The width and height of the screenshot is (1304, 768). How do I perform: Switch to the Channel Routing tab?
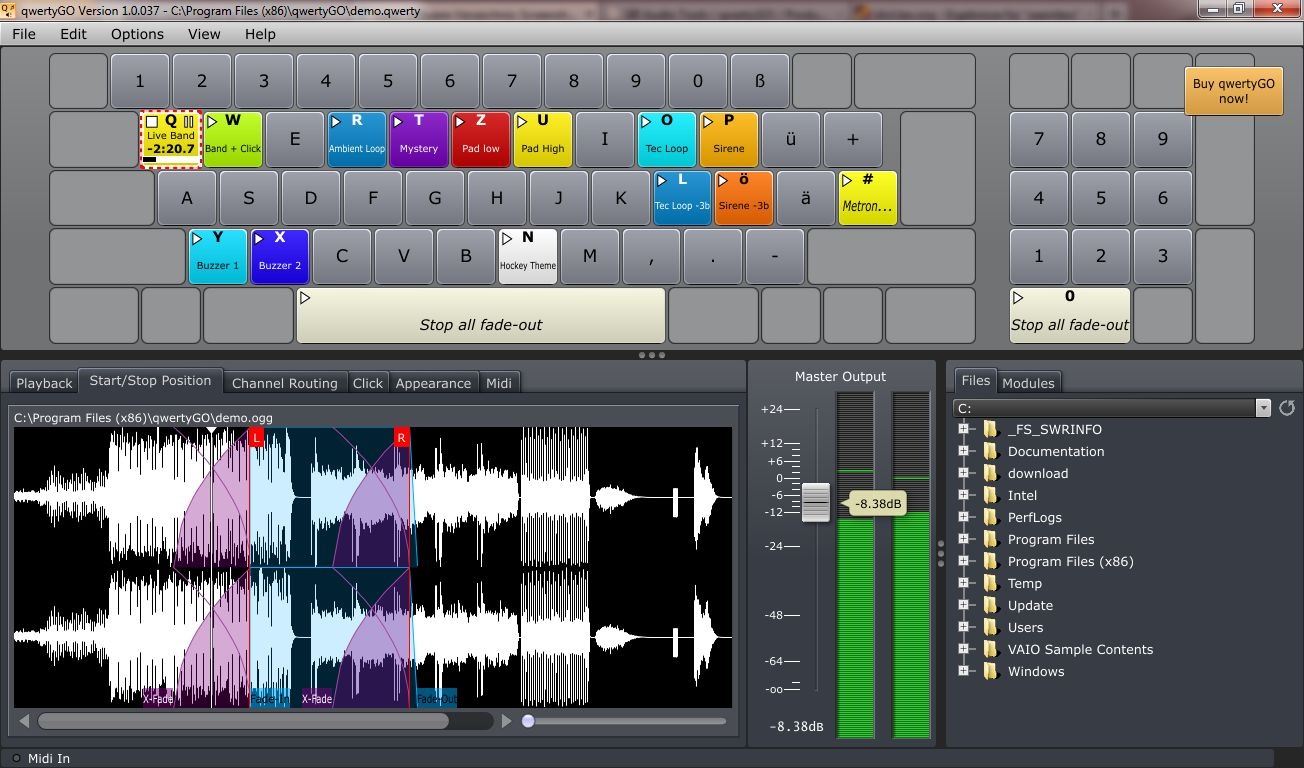click(285, 383)
